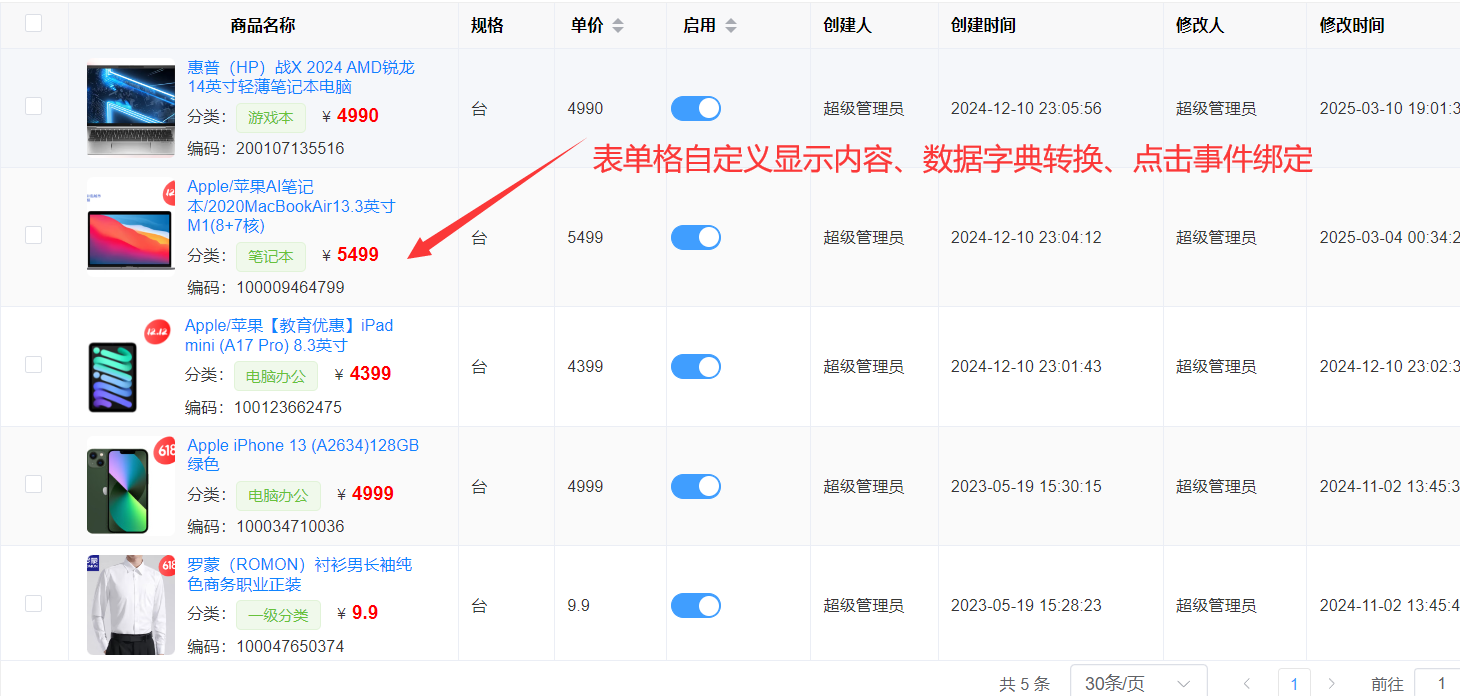The height and width of the screenshot is (696, 1460).
Task: Click the red price ￥5499
Action: [x=350, y=255]
